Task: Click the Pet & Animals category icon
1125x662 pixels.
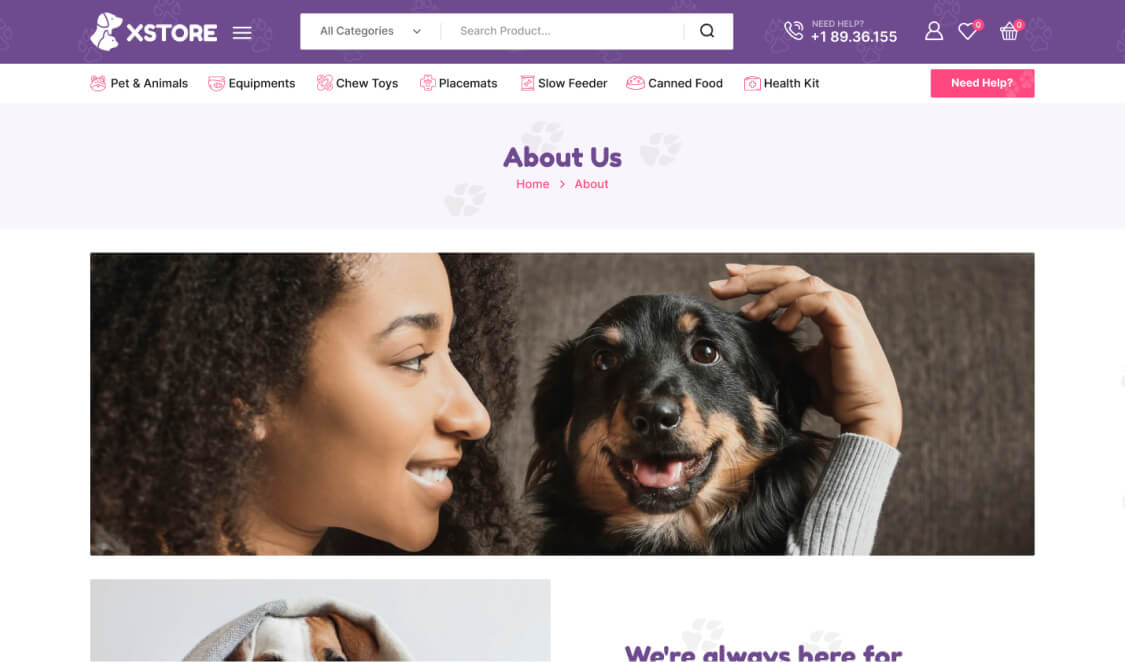Action: [98, 83]
